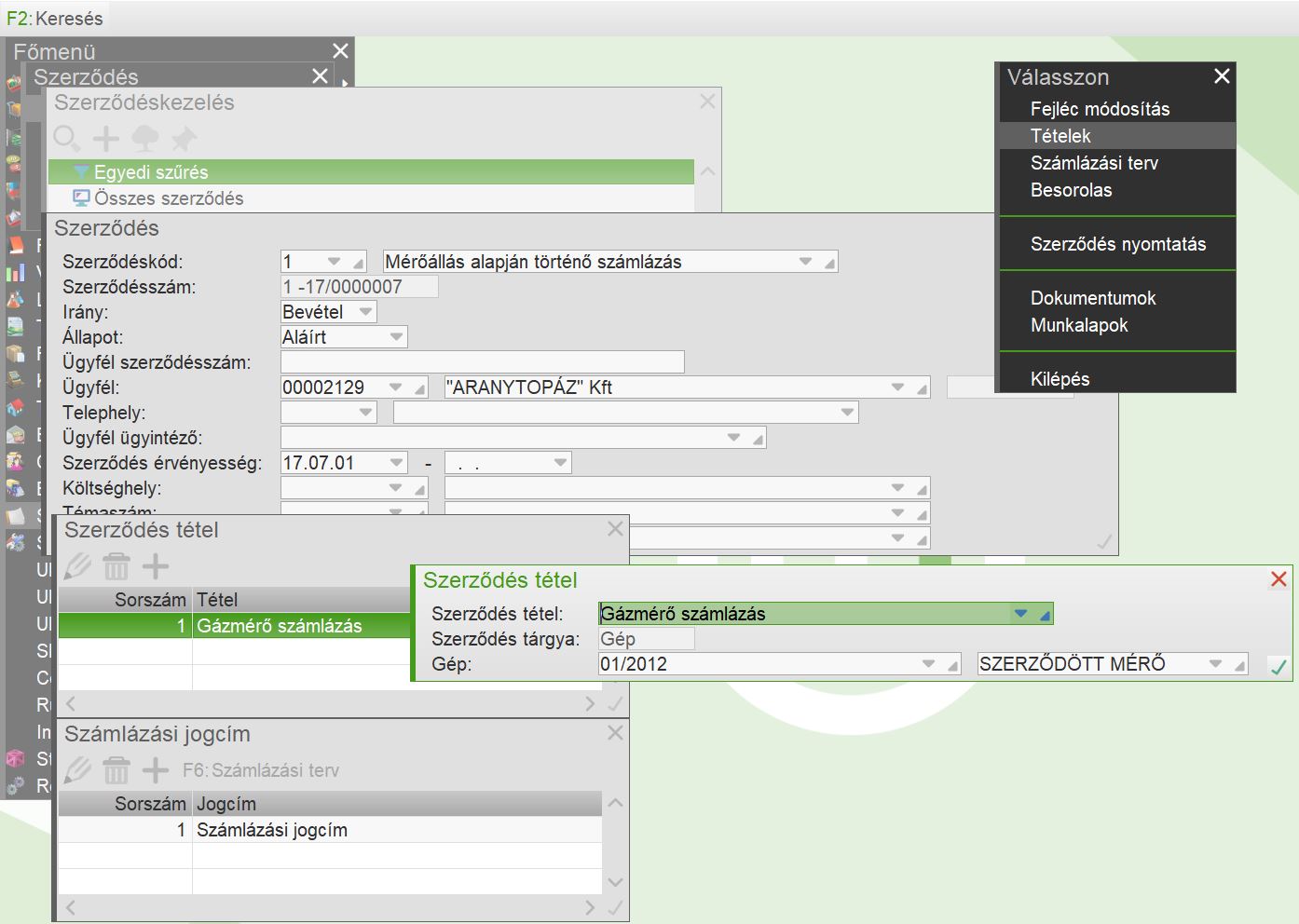
Task: Open the Gázmérő számlázás dropdown arrow
Action: pyautogui.click(x=1021, y=614)
